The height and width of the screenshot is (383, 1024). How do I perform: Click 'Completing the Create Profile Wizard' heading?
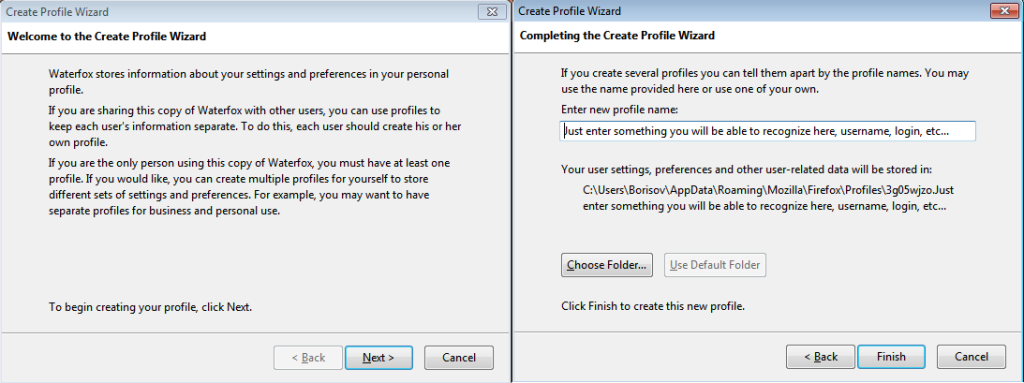click(x=617, y=35)
